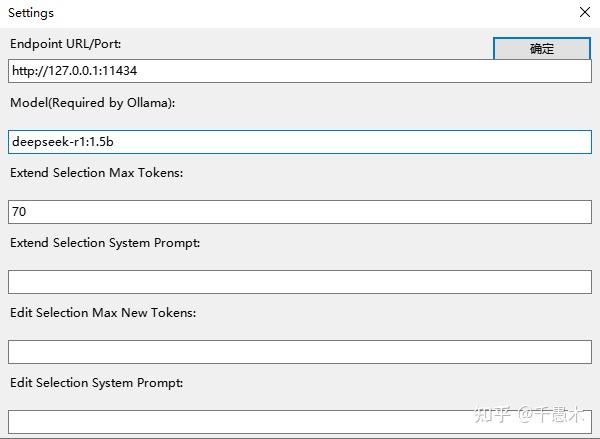The height and width of the screenshot is (439, 600).
Task: Select the Extend Selection Max Tokens field
Action: [300, 212]
